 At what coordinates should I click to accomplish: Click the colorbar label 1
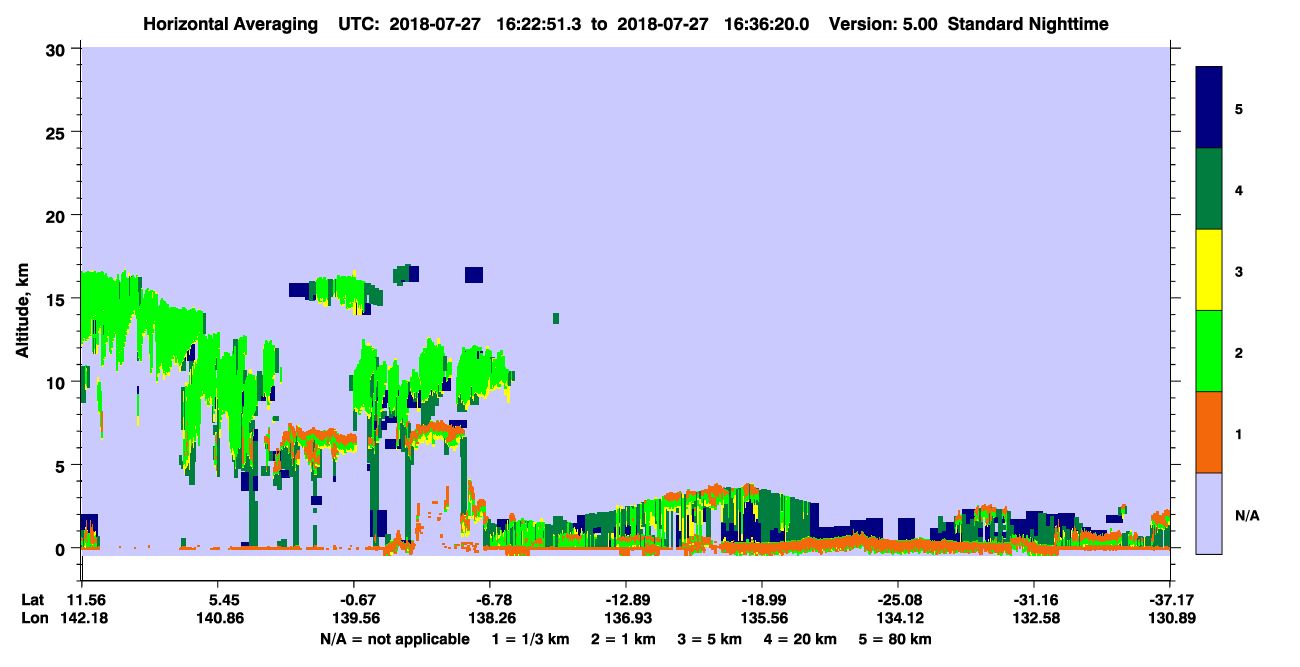1239,433
